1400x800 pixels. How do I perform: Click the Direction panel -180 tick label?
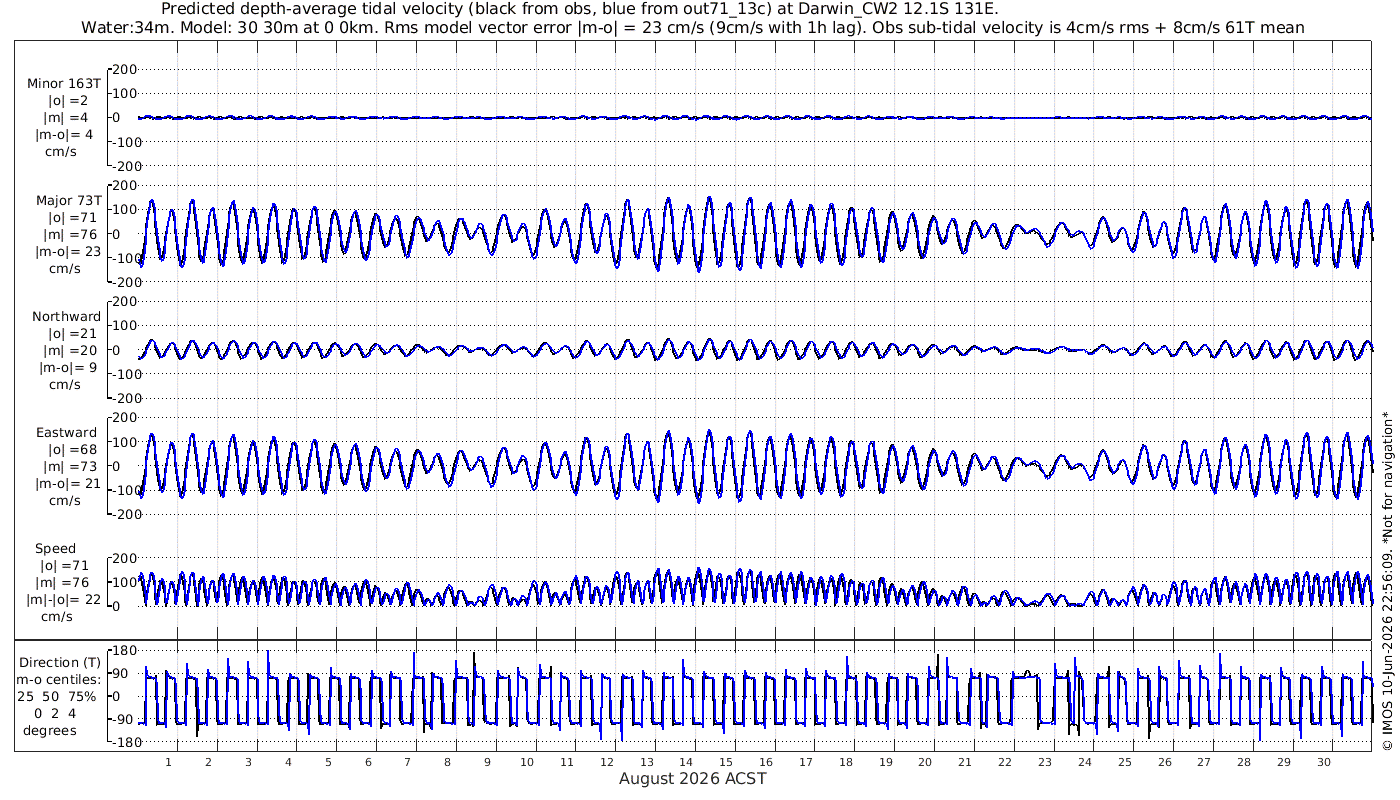click(x=120, y=742)
